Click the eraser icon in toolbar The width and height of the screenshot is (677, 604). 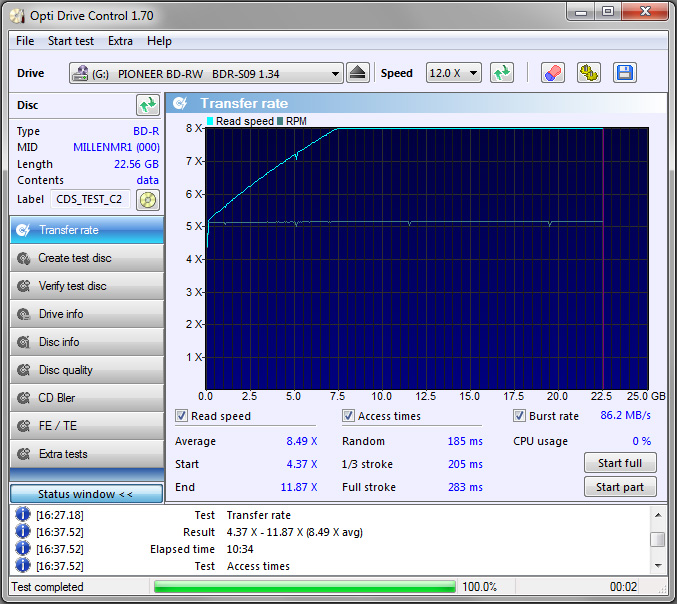[553, 73]
